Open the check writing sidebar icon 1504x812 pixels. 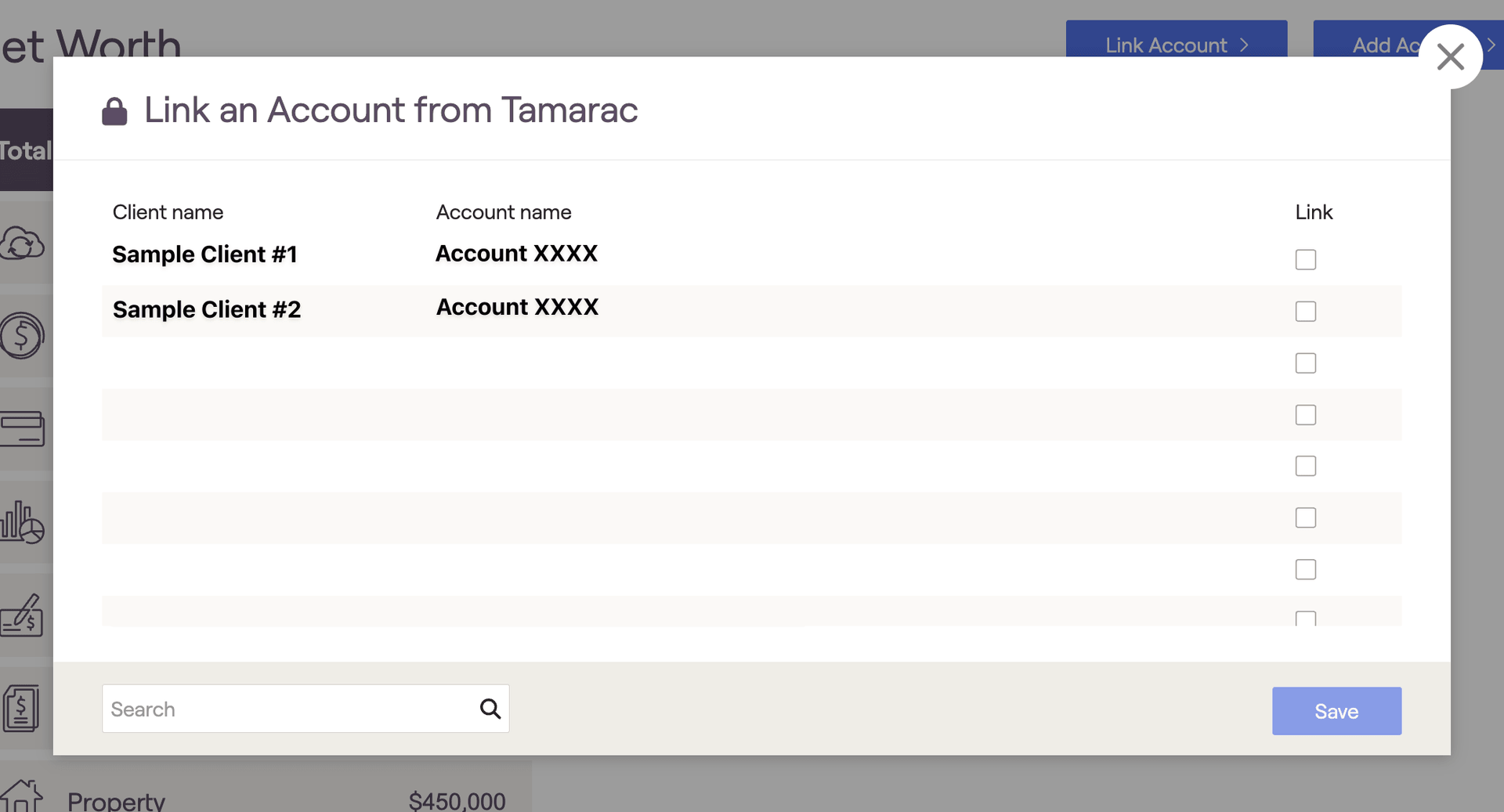tap(22, 615)
